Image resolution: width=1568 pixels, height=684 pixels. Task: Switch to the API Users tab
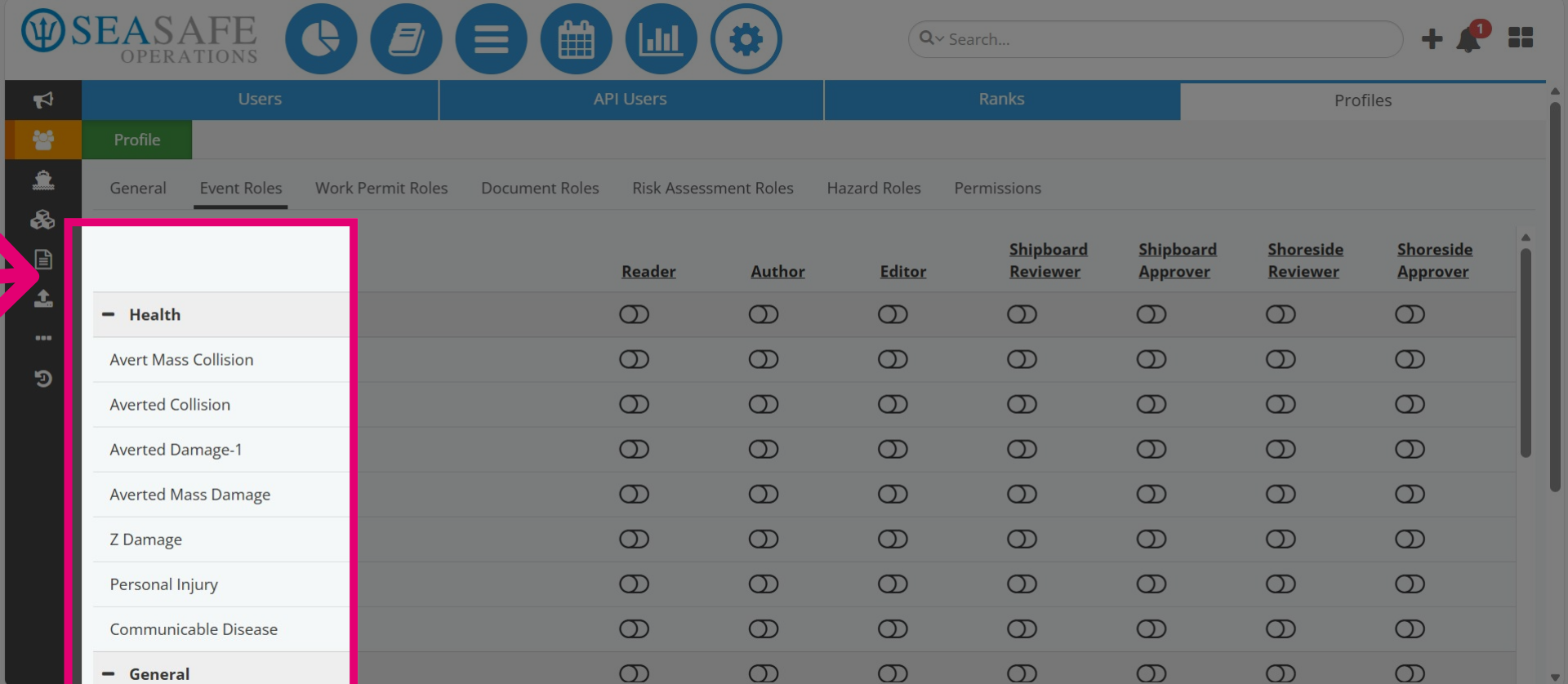click(630, 100)
